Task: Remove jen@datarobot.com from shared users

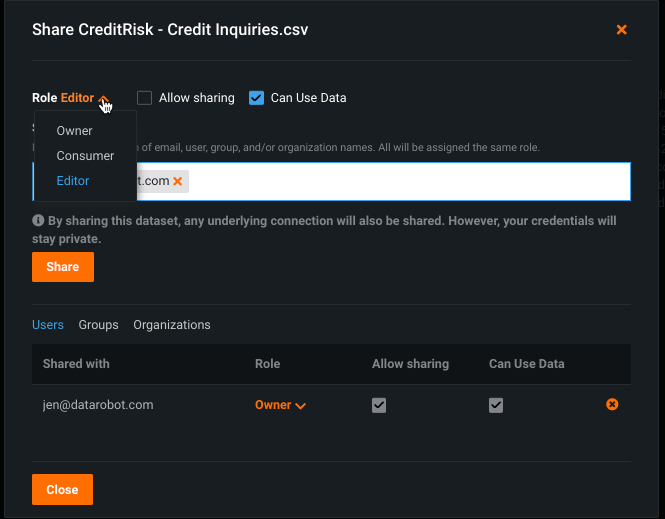Action: click(x=612, y=405)
